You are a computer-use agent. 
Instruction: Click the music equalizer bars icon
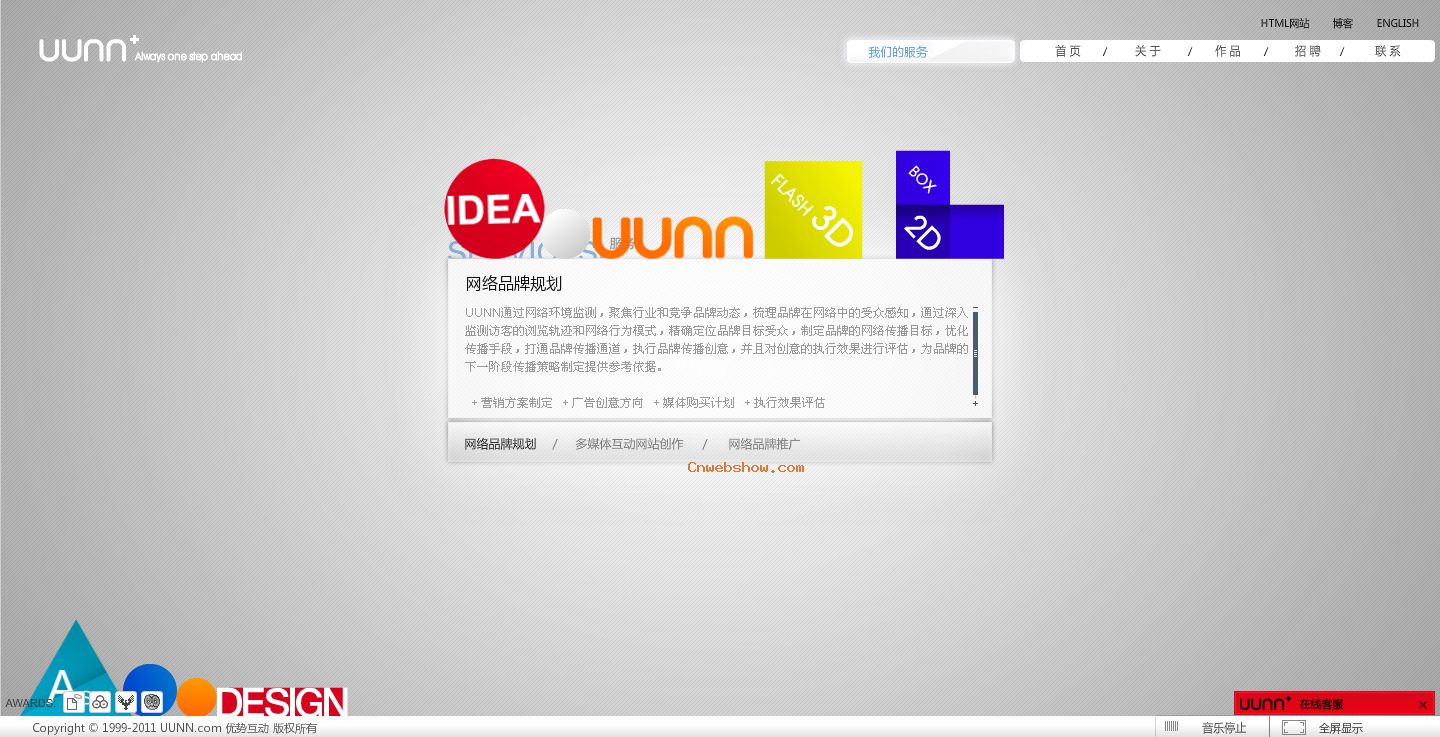[x=1171, y=727]
